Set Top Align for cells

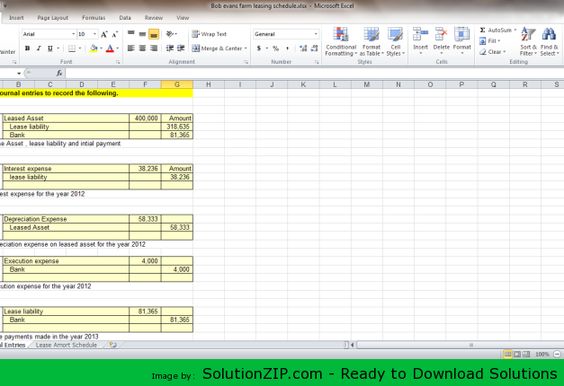click(x=131, y=34)
